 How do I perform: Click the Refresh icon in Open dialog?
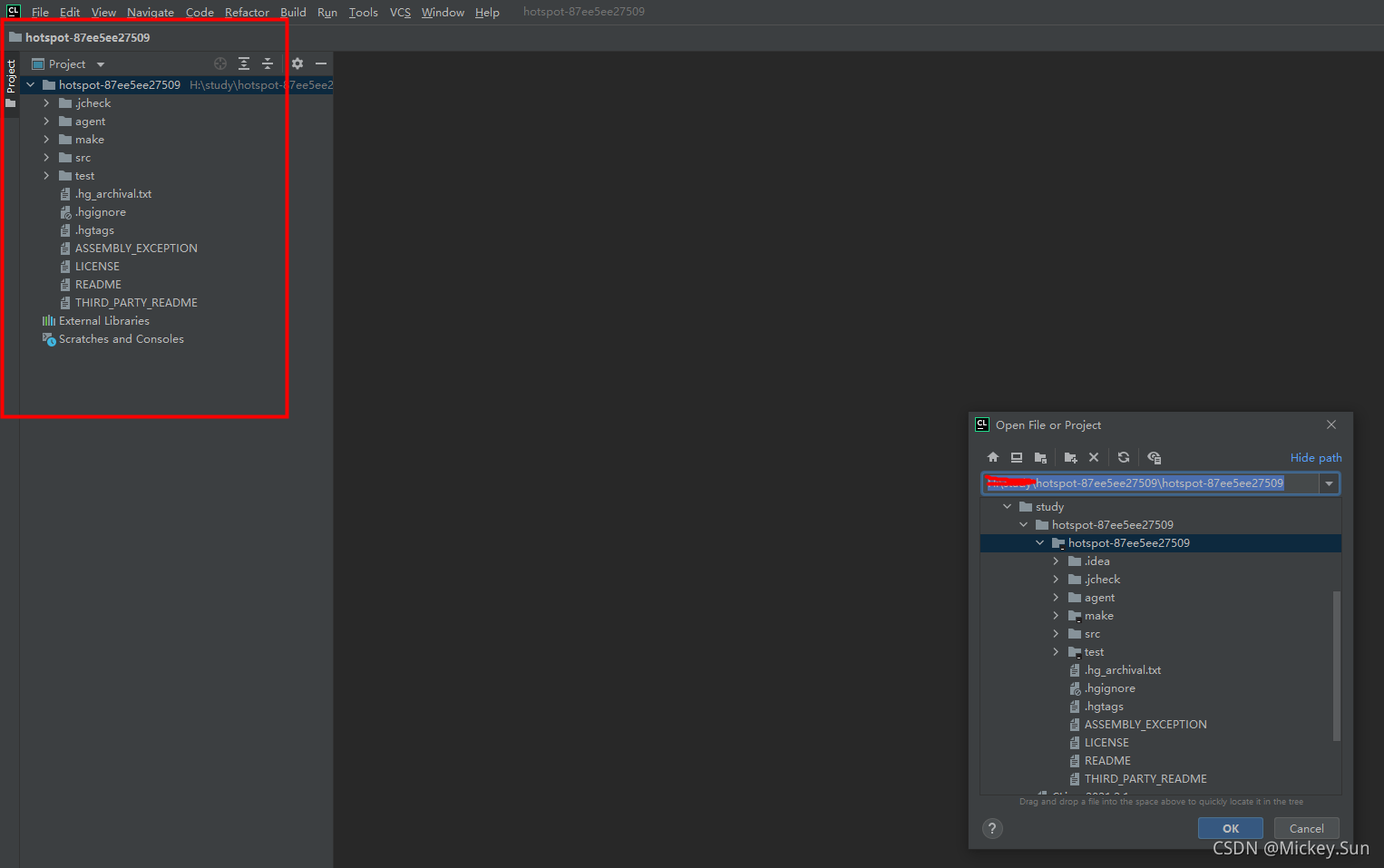click(x=1124, y=458)
